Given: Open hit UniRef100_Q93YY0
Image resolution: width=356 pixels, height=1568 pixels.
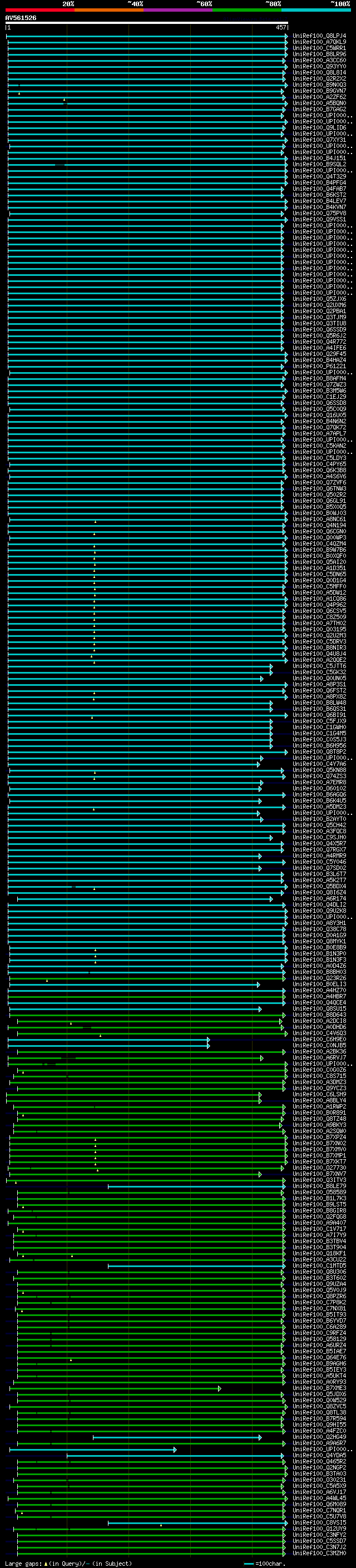Looking at the screenshot, I should (319, 66).
